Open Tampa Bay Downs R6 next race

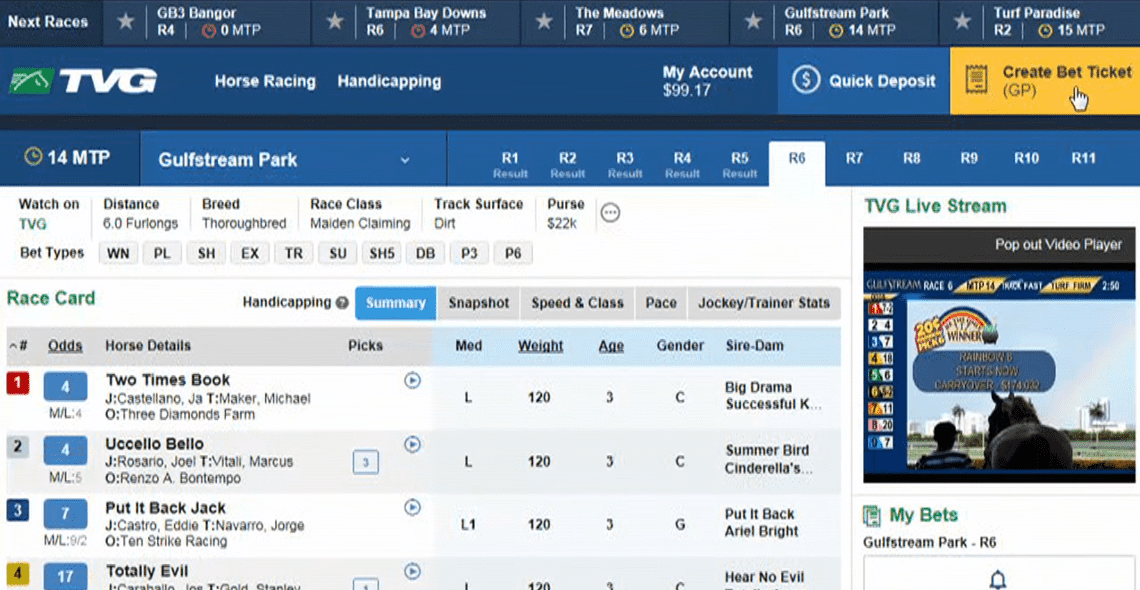click(x=416, y=23)
